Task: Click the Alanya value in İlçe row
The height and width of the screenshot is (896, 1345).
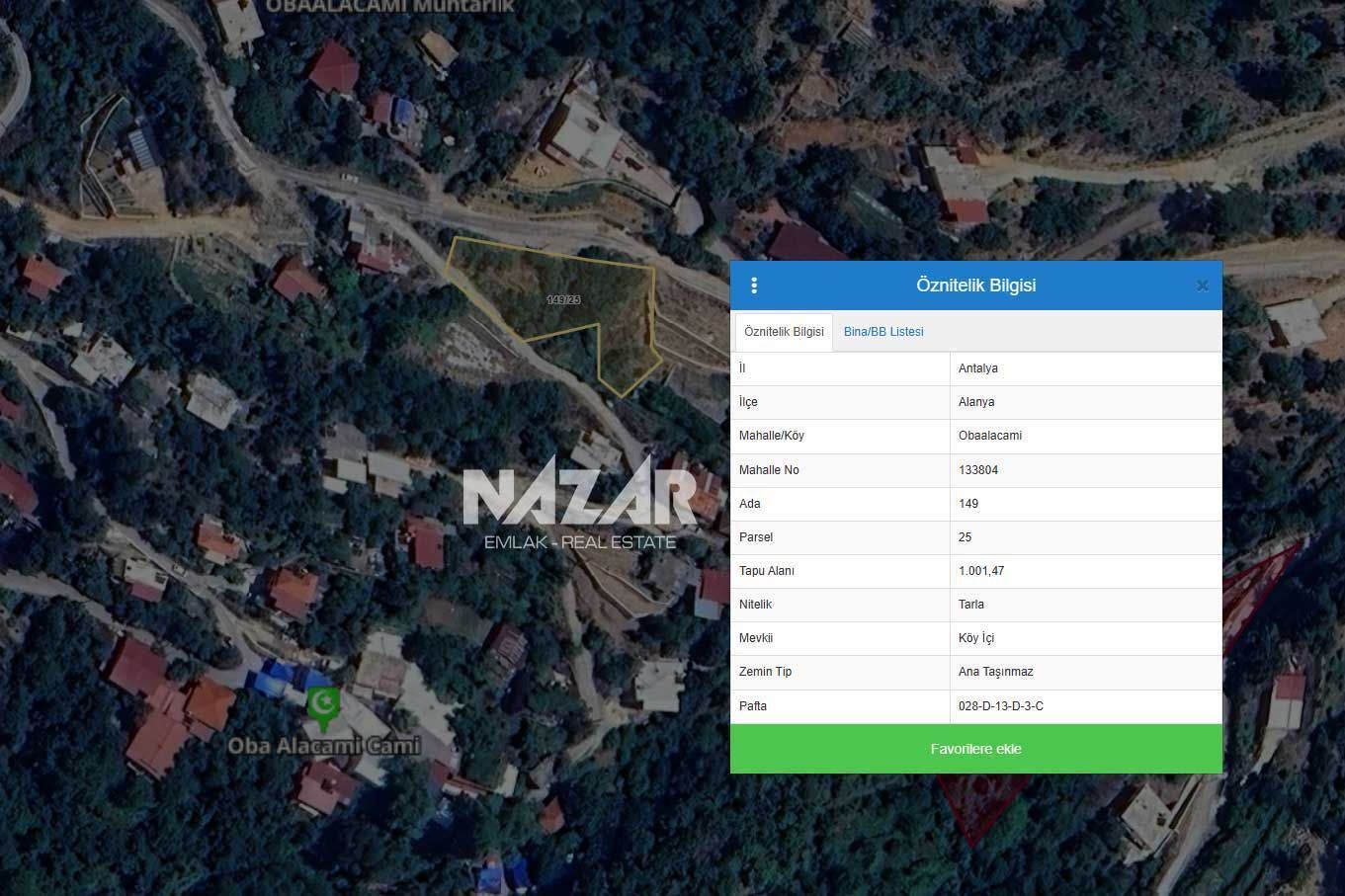Action: [976, 402]
